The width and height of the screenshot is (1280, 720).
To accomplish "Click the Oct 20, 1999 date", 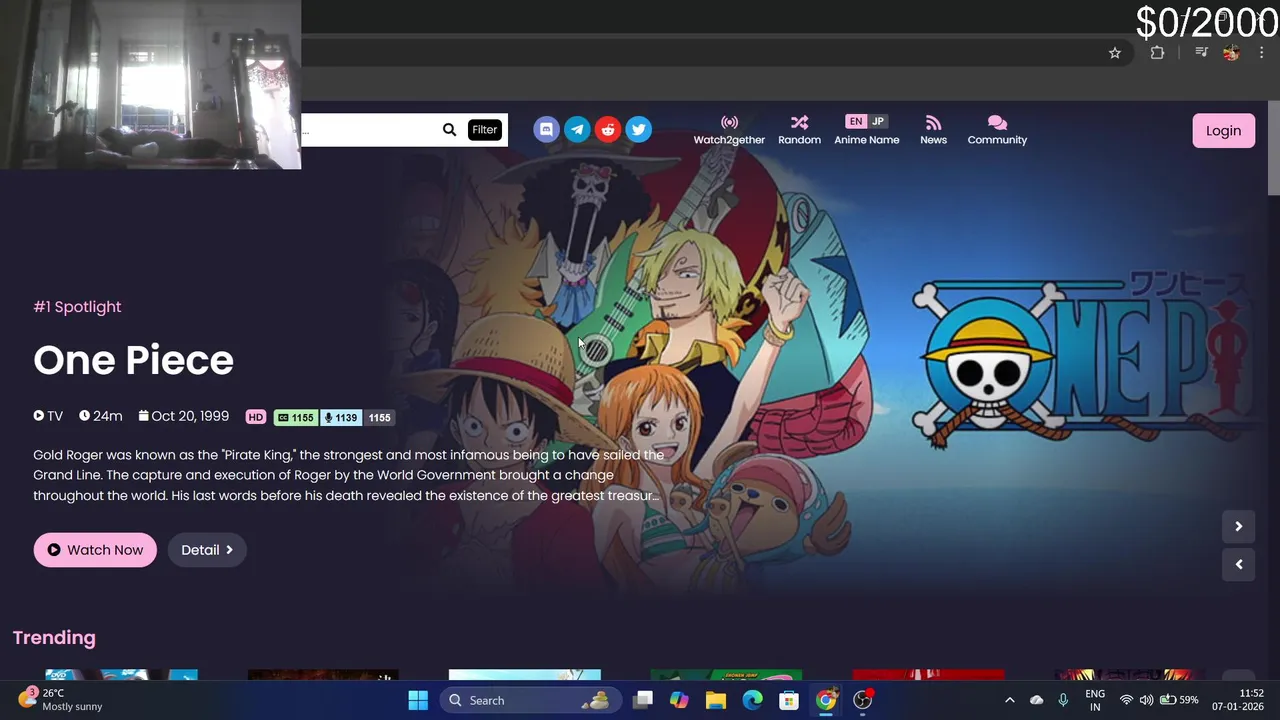I will tap(184, 416).
